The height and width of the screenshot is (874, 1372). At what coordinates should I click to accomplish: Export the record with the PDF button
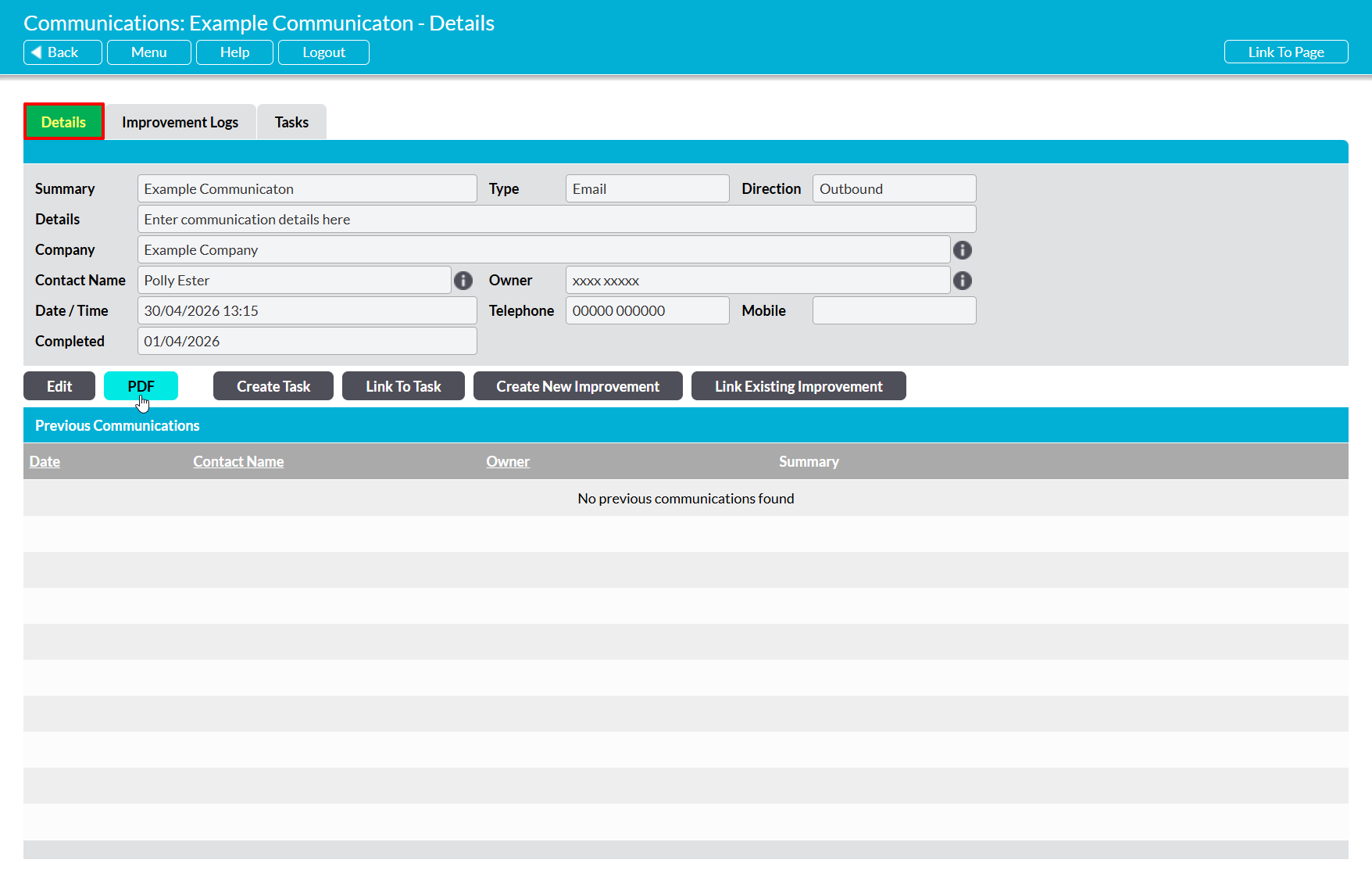click(x=141, y=386)
